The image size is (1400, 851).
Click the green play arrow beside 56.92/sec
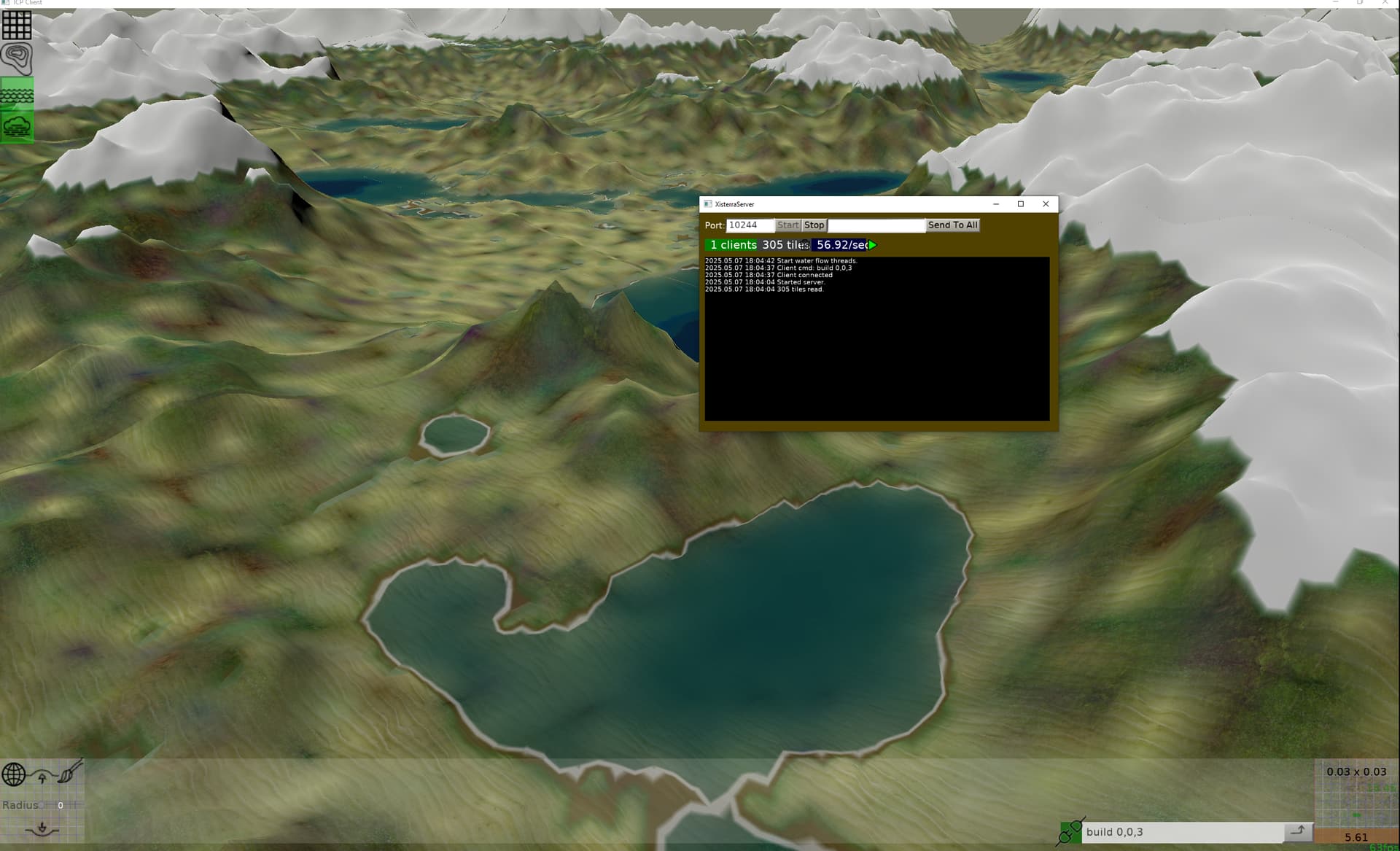coord(872,245)
